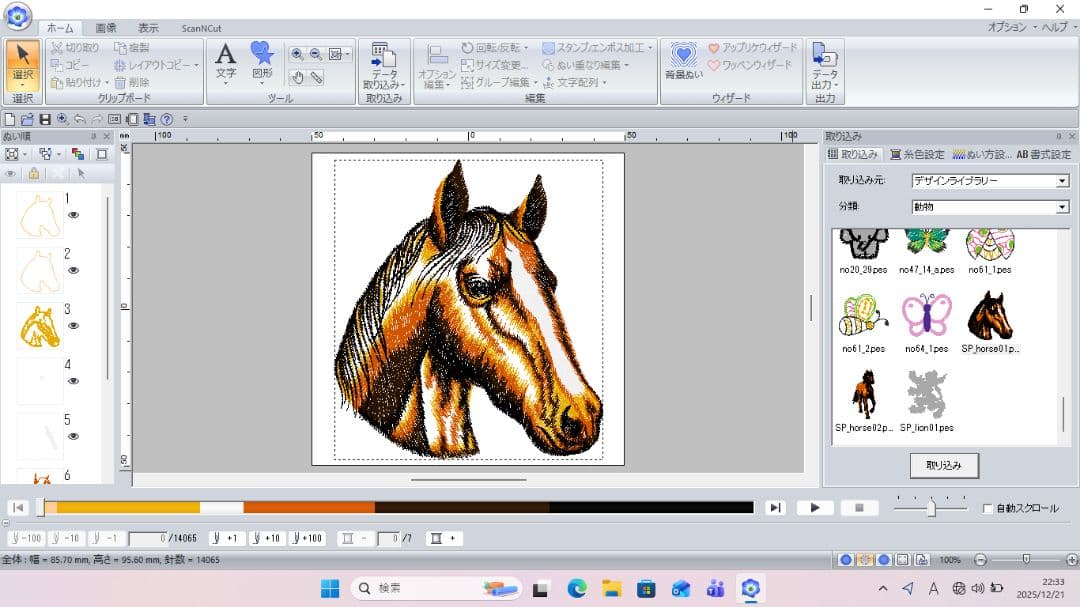Click the save icon in quick access toolbar
Image resolution: width=1080 pixels, height=607 pixels.
[45, 119]
